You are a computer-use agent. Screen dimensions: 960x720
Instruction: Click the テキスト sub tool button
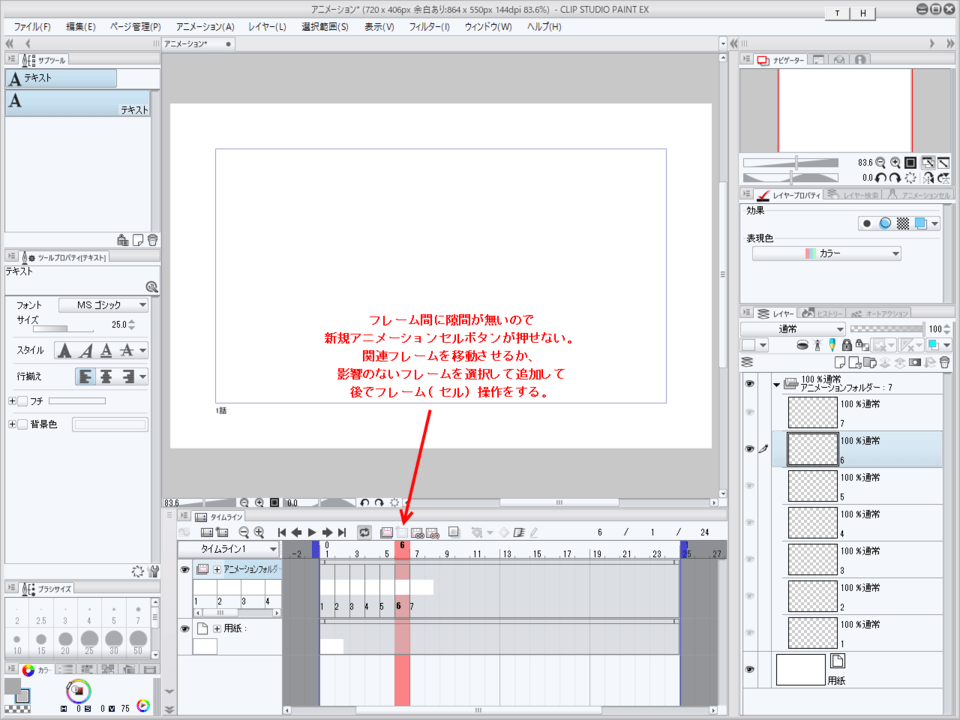pos(61,78)
